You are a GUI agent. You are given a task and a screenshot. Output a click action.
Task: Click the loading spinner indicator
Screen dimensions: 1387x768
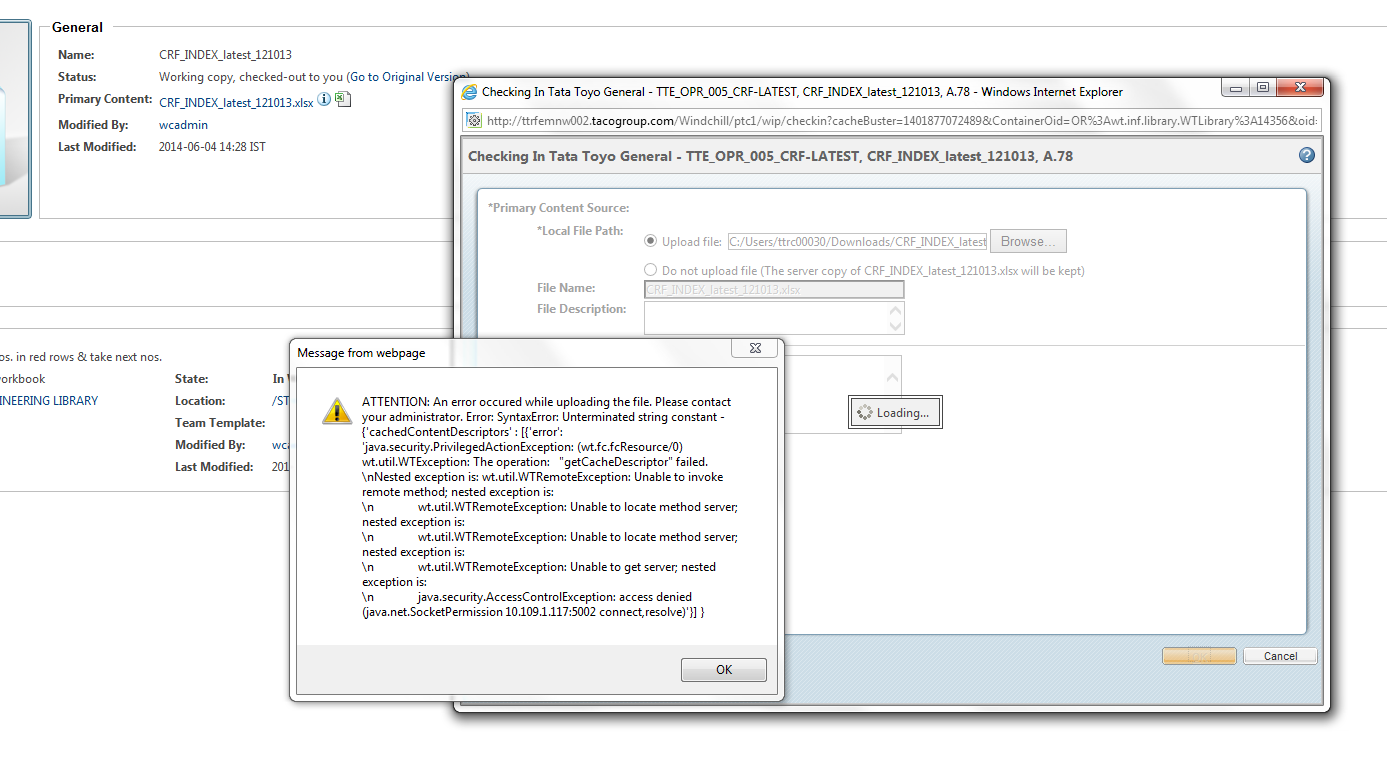point(864,412)
